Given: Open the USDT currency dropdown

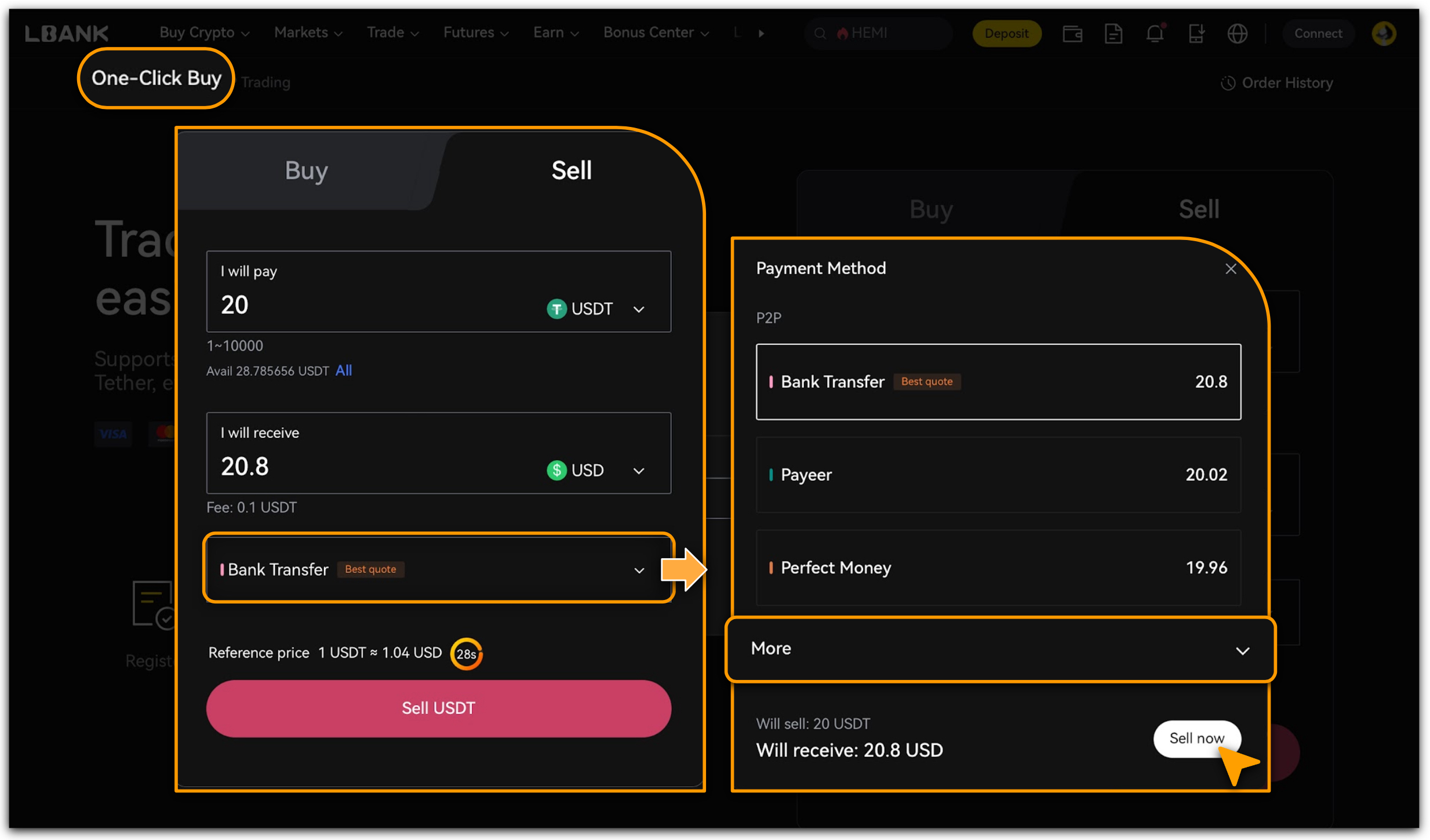Looking at the screenshot, I should tap(596, 308).
